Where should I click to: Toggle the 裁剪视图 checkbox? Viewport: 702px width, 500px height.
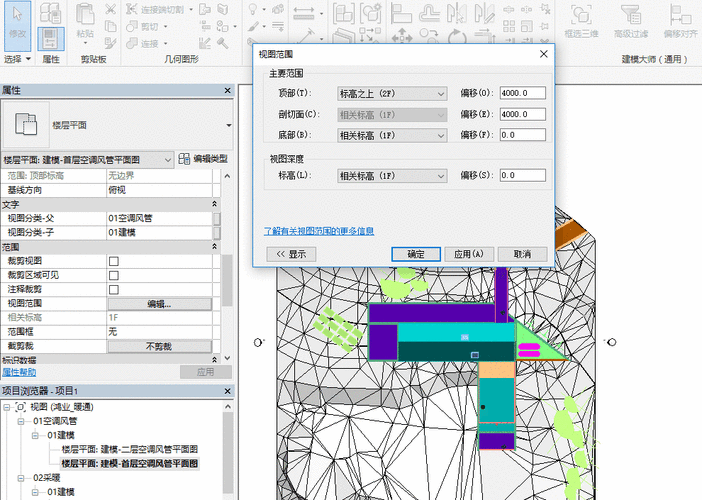[114, 261]
